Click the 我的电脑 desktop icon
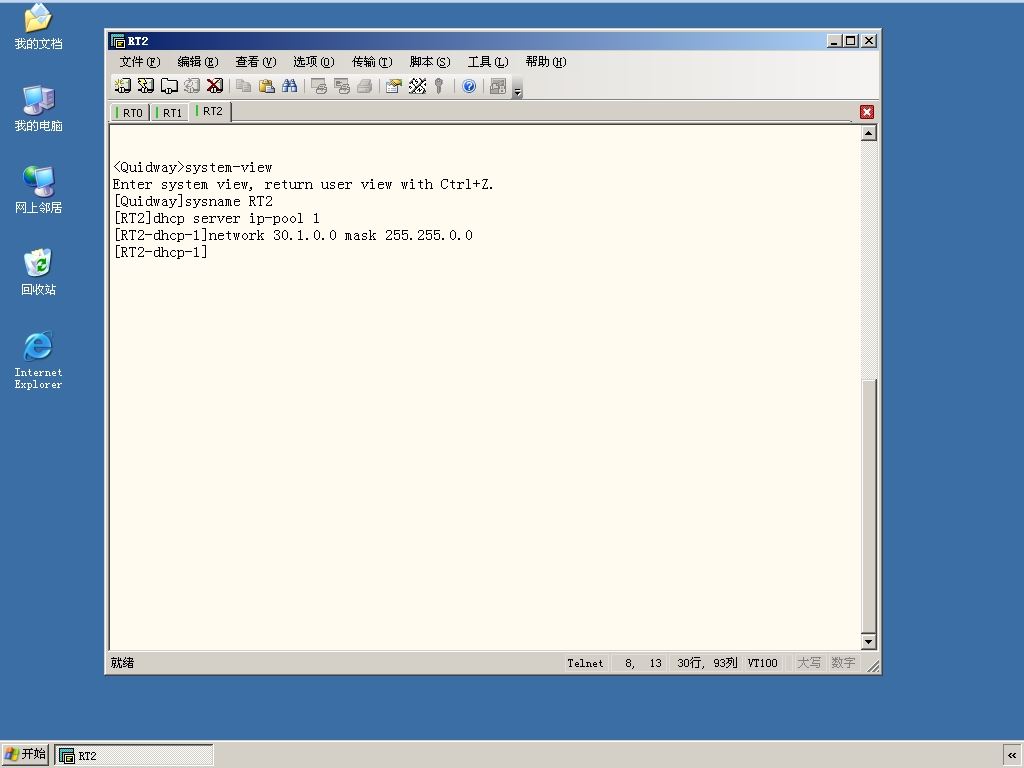 (38, 108)
